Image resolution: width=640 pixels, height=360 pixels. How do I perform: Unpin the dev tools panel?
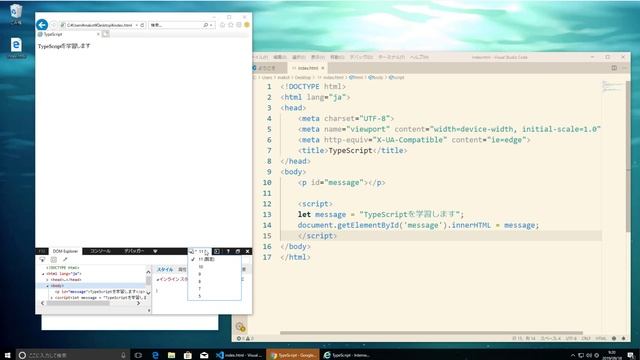[x=238, y=251]
